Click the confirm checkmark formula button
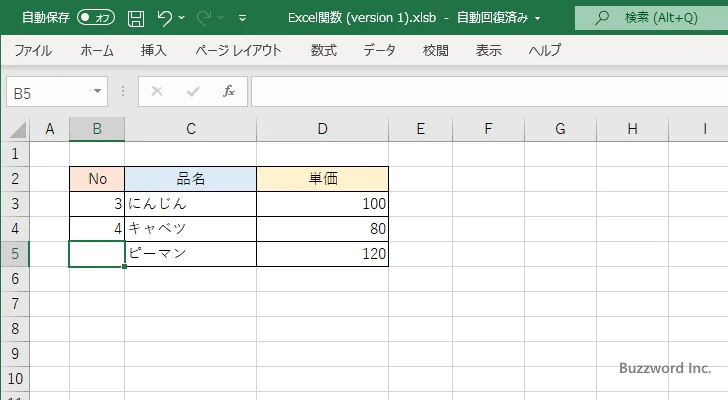 pyautogui.click(x=193, y=91)
